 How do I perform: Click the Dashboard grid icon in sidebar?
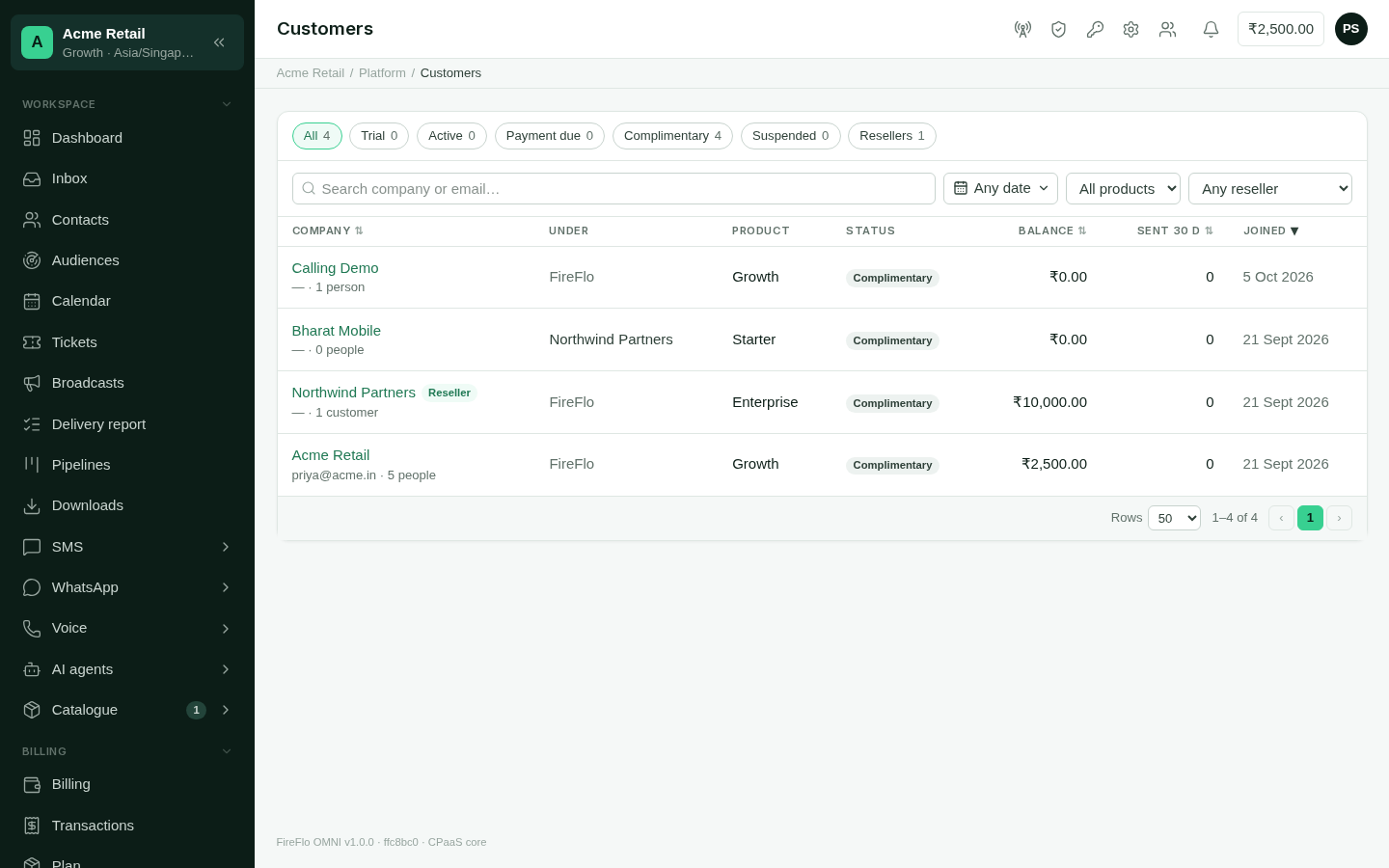pyautogui.click(x=32, y=138)
